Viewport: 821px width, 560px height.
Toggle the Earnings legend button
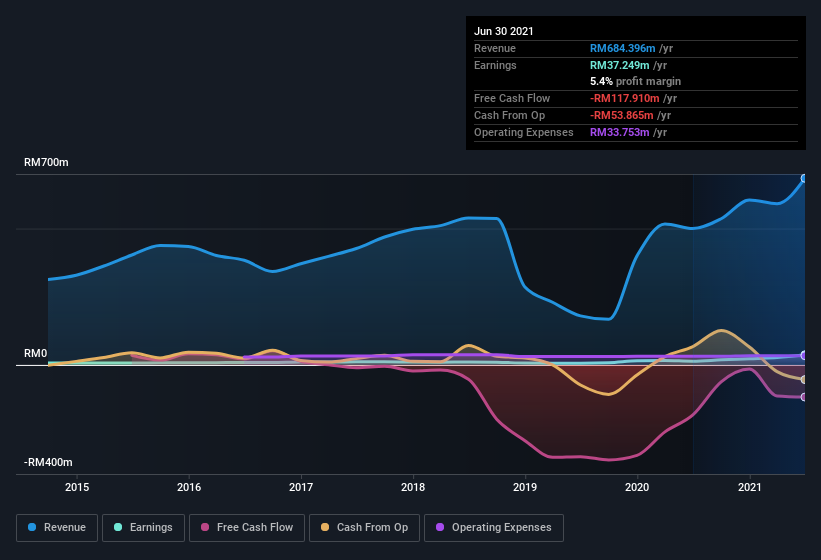(143, 528)
